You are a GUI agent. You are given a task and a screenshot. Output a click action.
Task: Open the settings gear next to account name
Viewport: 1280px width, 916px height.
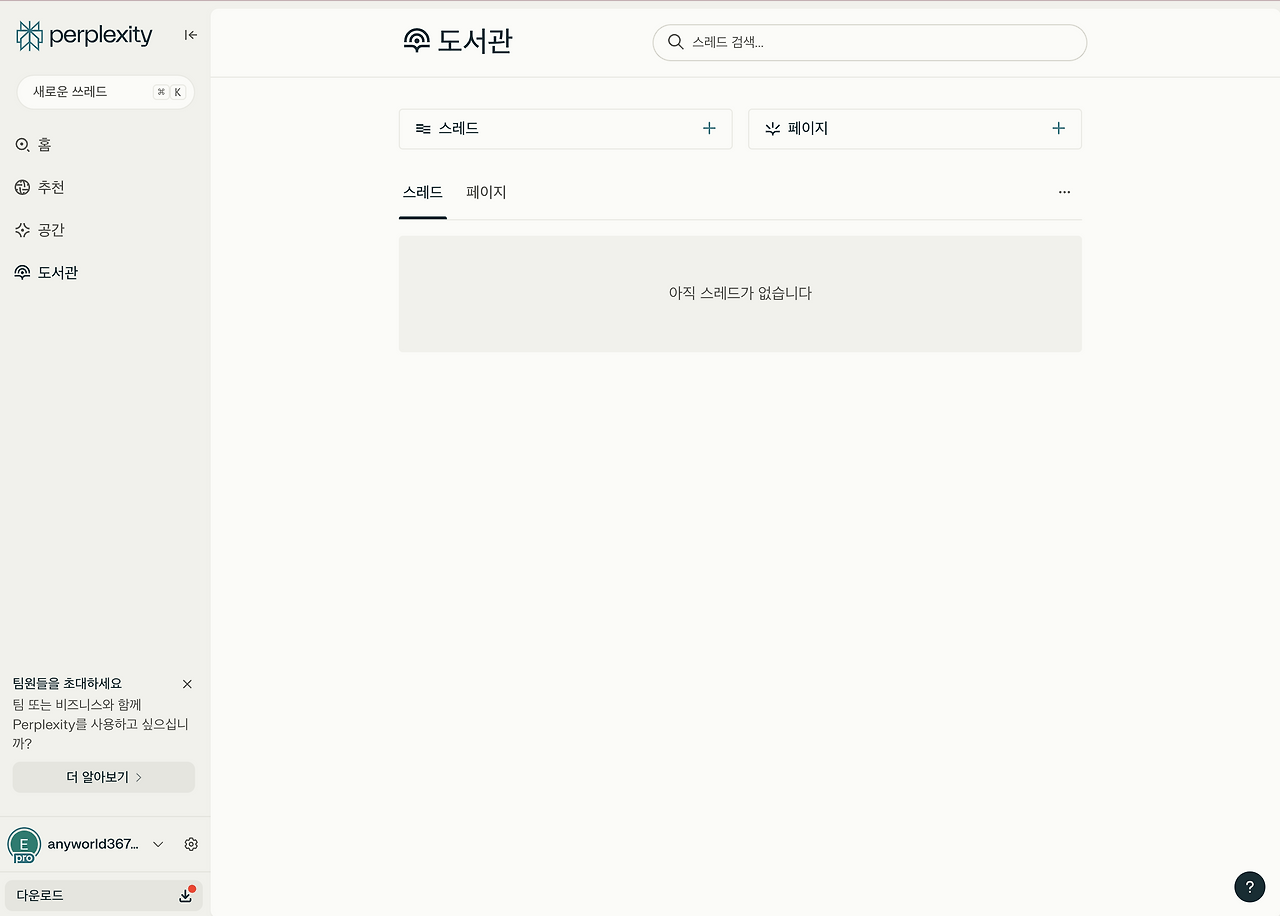191,844
